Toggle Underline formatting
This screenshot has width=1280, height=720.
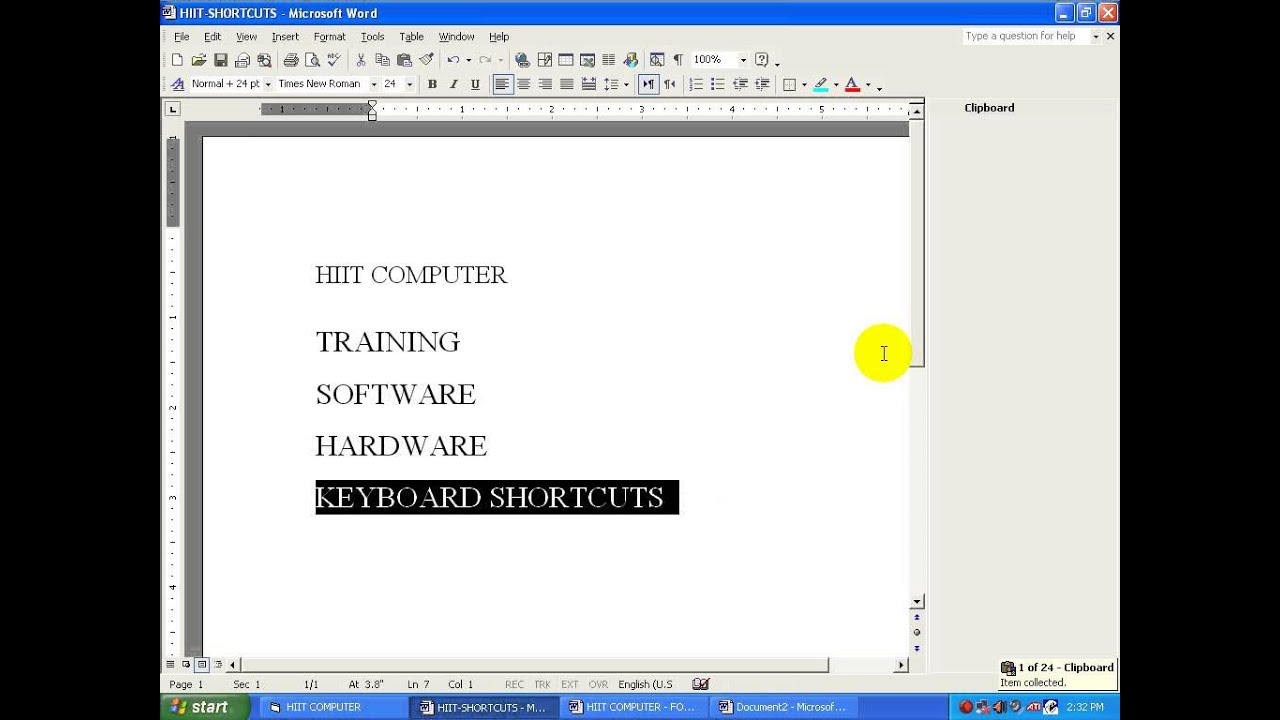475,84
